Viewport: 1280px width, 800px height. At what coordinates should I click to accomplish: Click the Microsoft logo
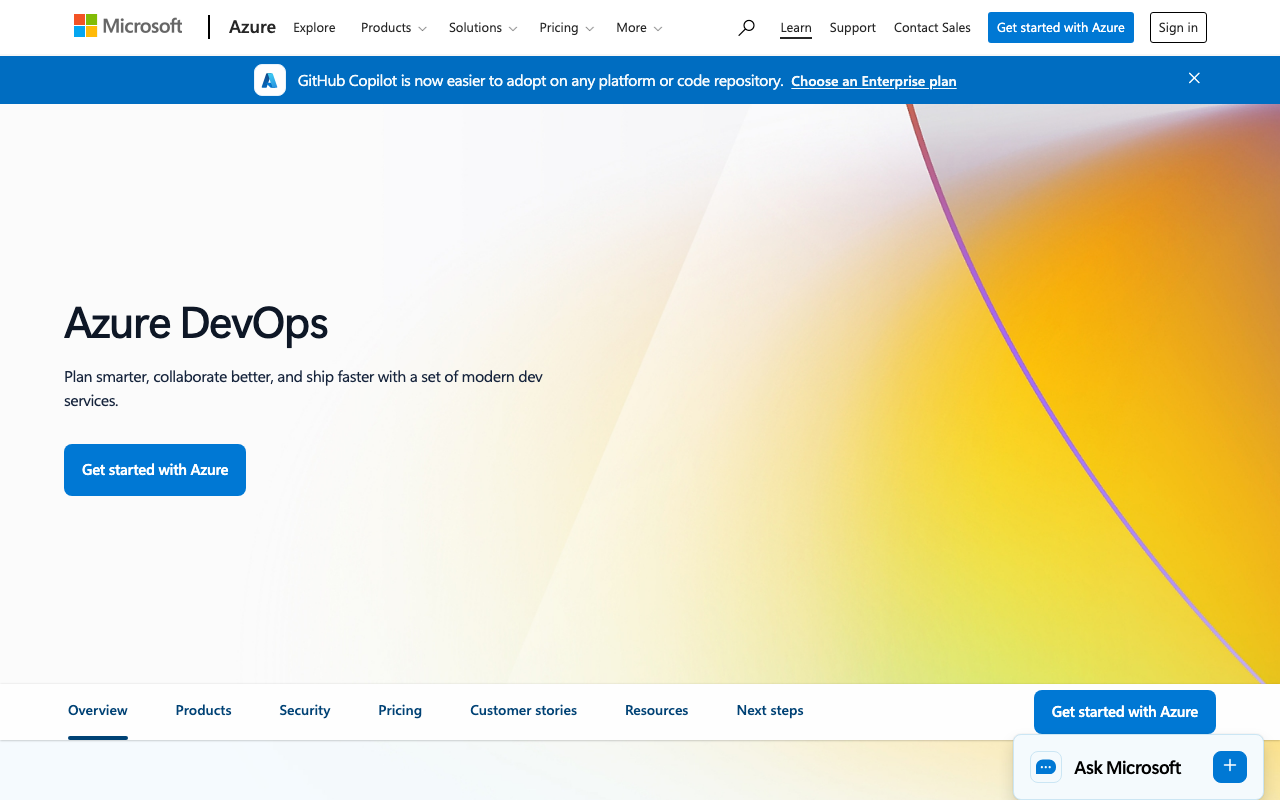128,27
